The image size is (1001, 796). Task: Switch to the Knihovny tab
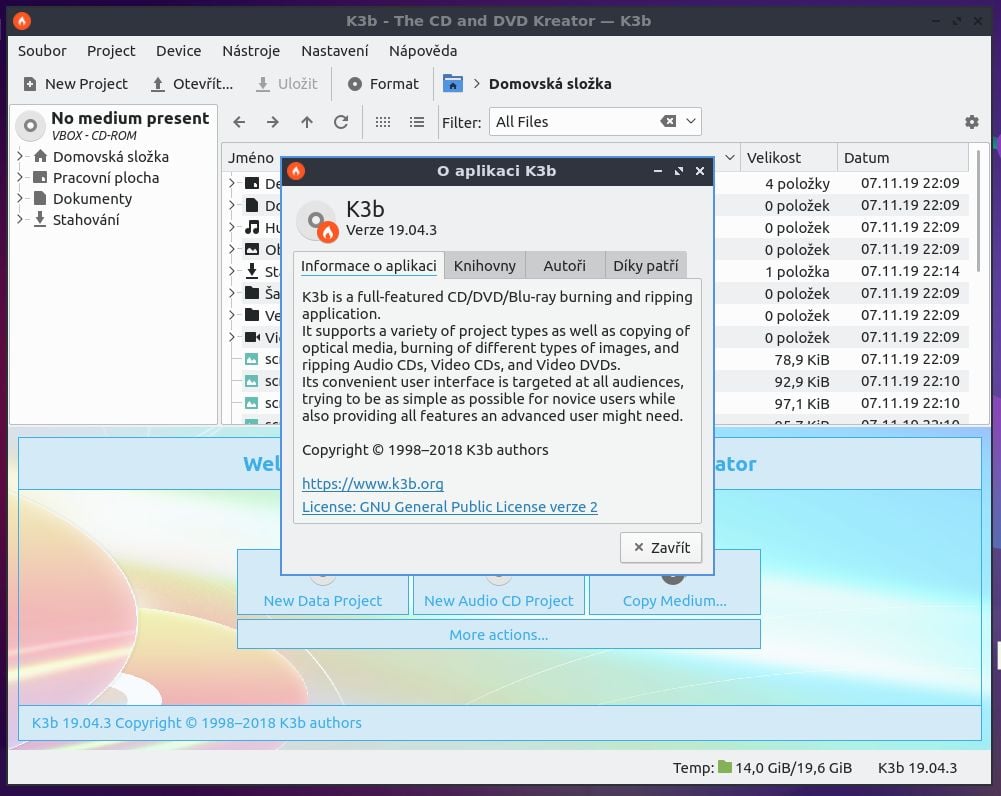(x=484, y=266)
